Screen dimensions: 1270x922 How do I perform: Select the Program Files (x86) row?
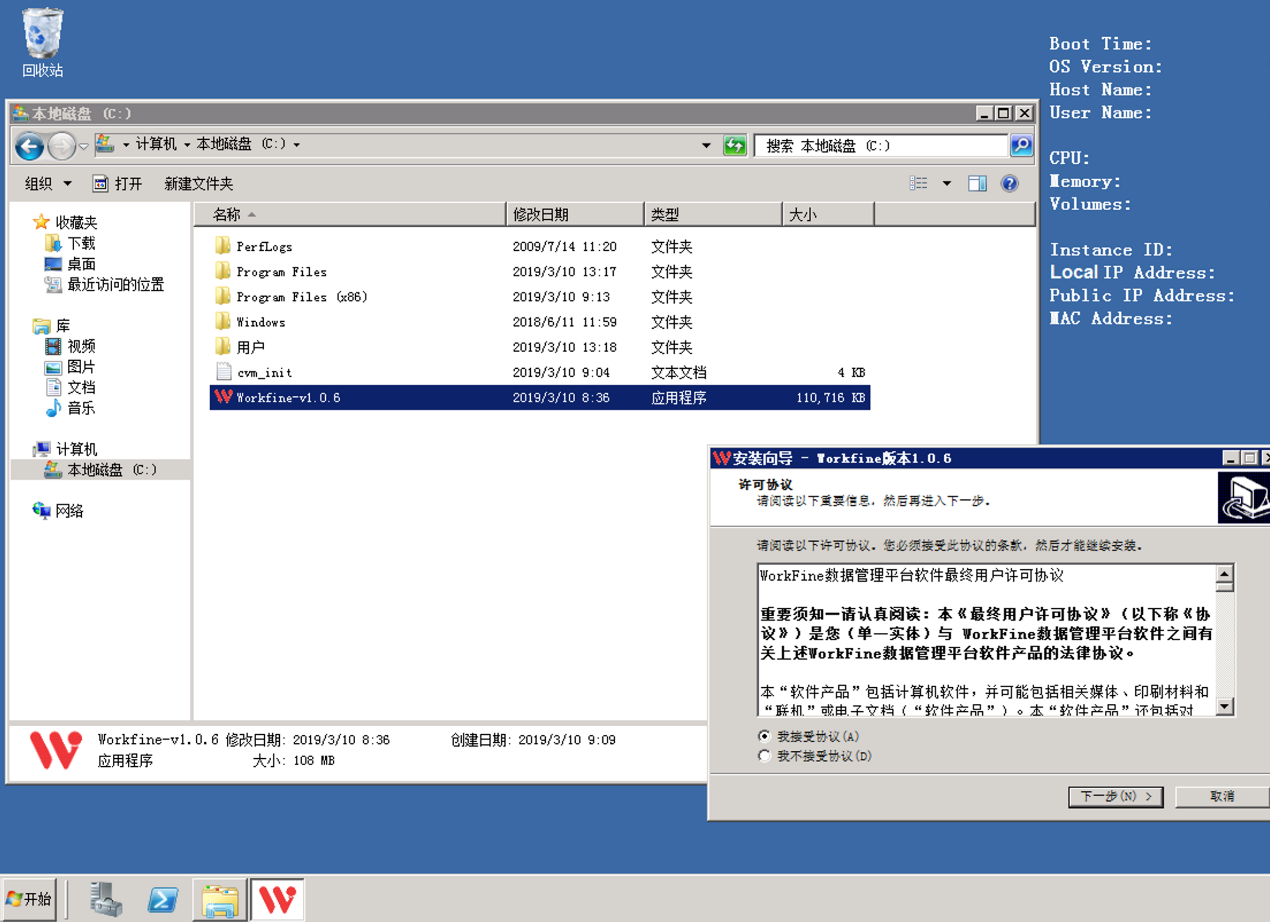(x=540, y=296)
